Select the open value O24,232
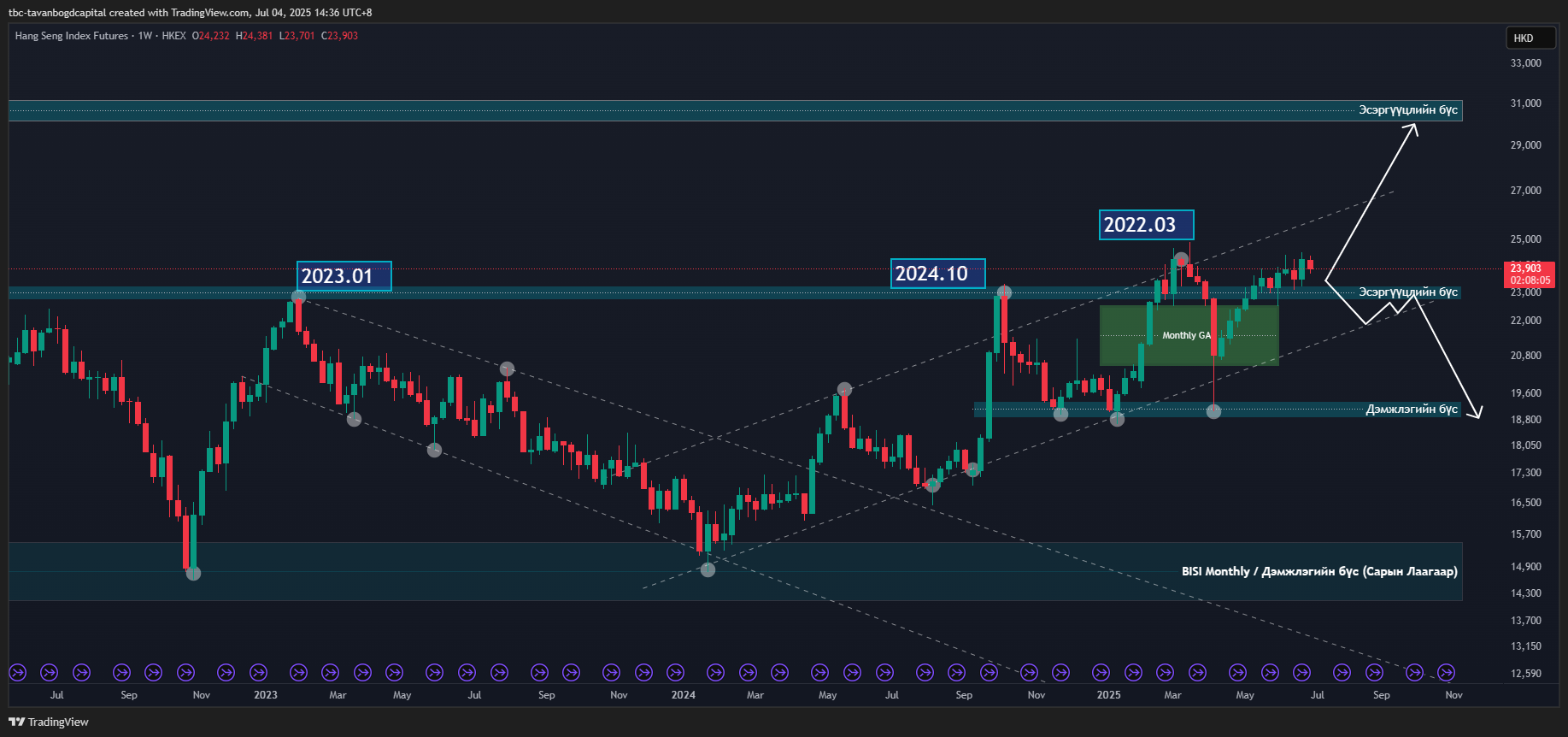Viewport: 1568px width, 737px height. point(210,36)
